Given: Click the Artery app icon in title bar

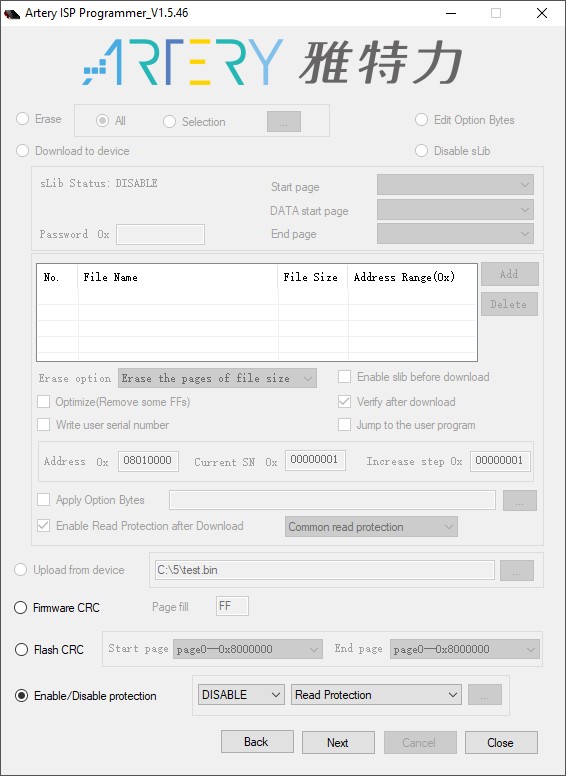Looking at the screenshot, I should click(x=12, y=13).
